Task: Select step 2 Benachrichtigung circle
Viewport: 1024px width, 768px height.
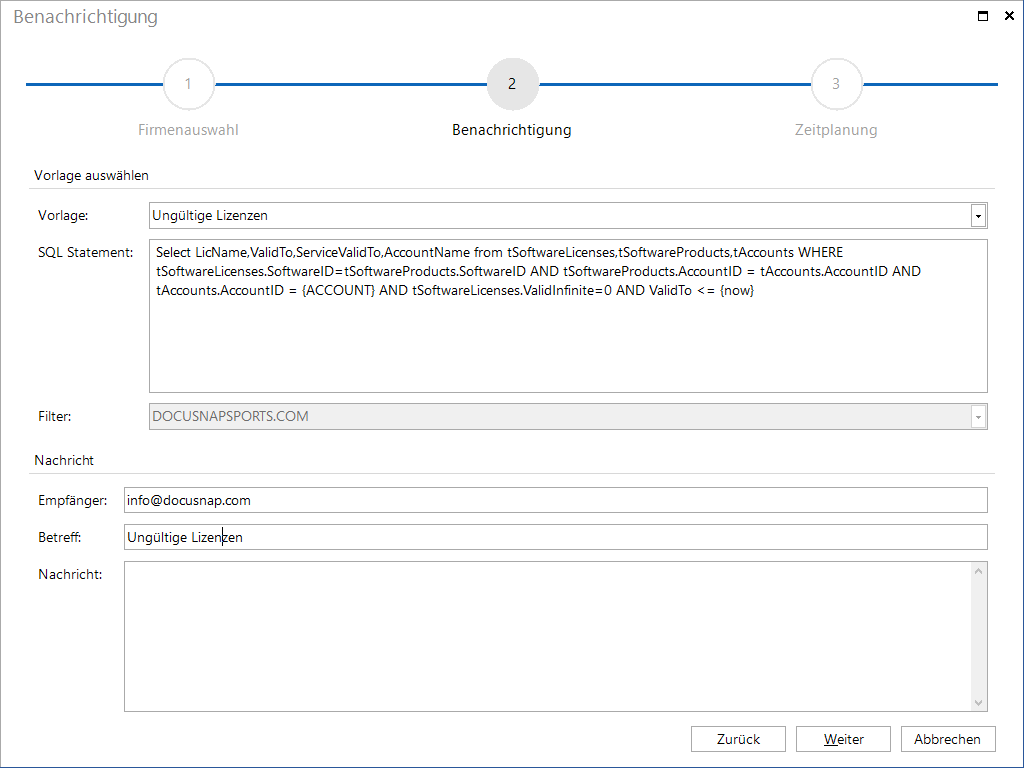Action: pyautogui.click(x=513, y=84)
